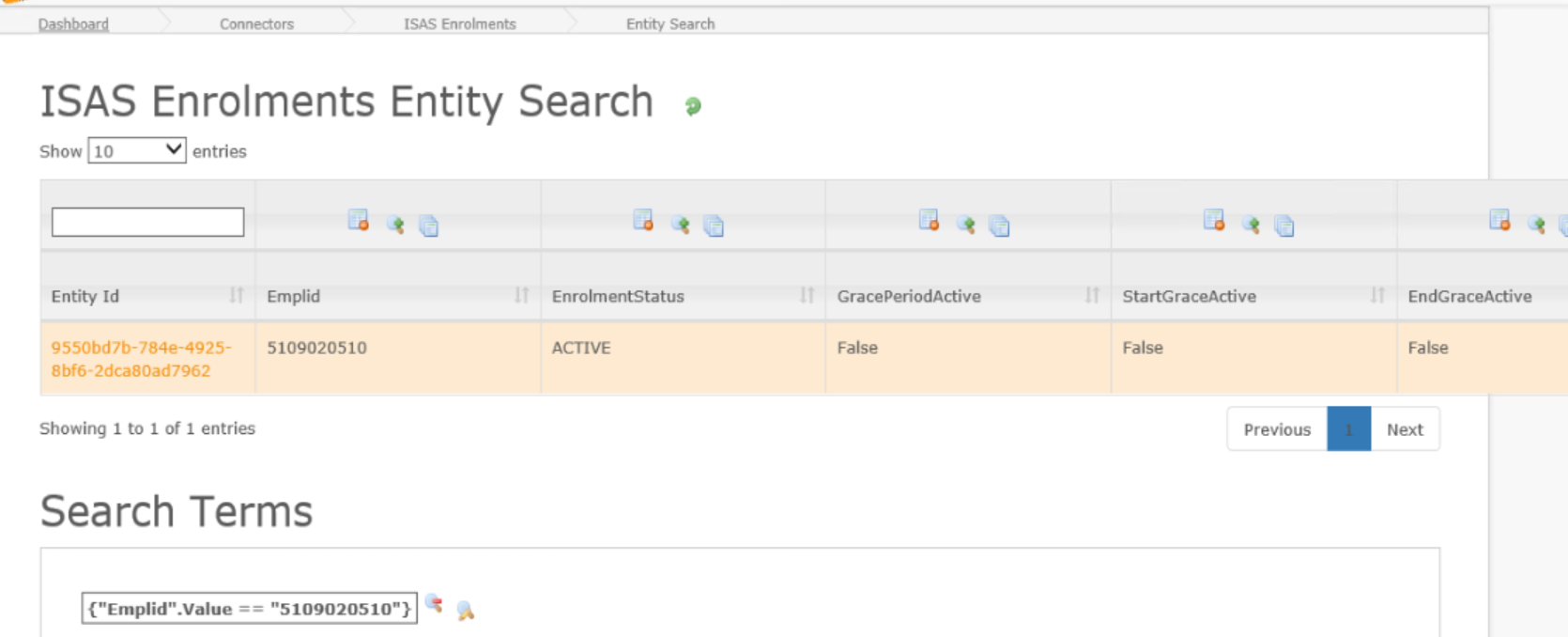
Task: Click the False value under StartGraceActive
Action: (x=1143, y=348)
